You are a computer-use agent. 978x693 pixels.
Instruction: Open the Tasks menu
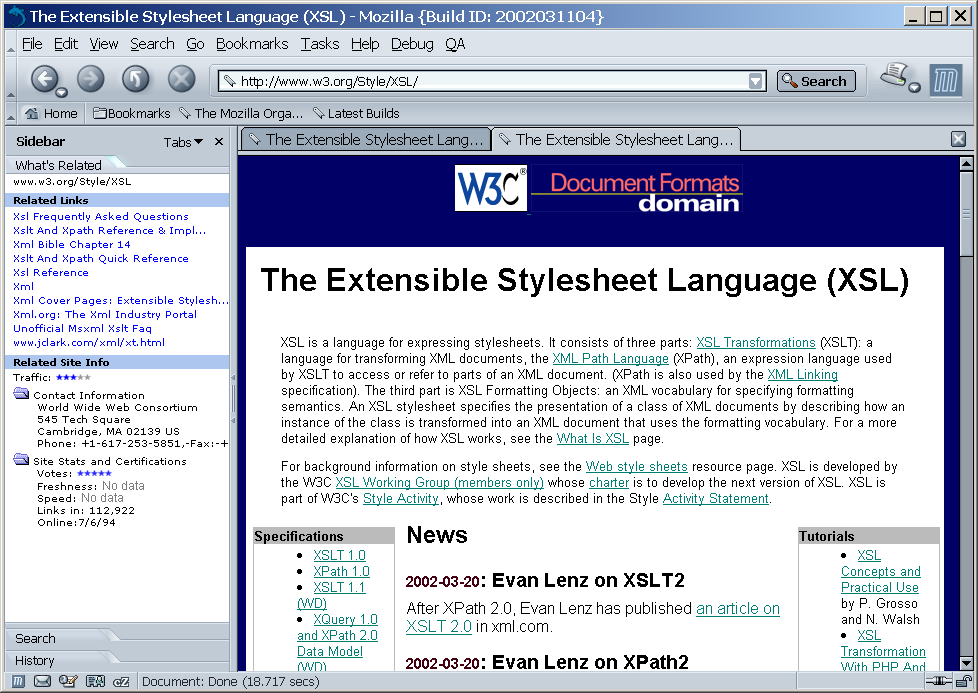[x=320, y=44]
